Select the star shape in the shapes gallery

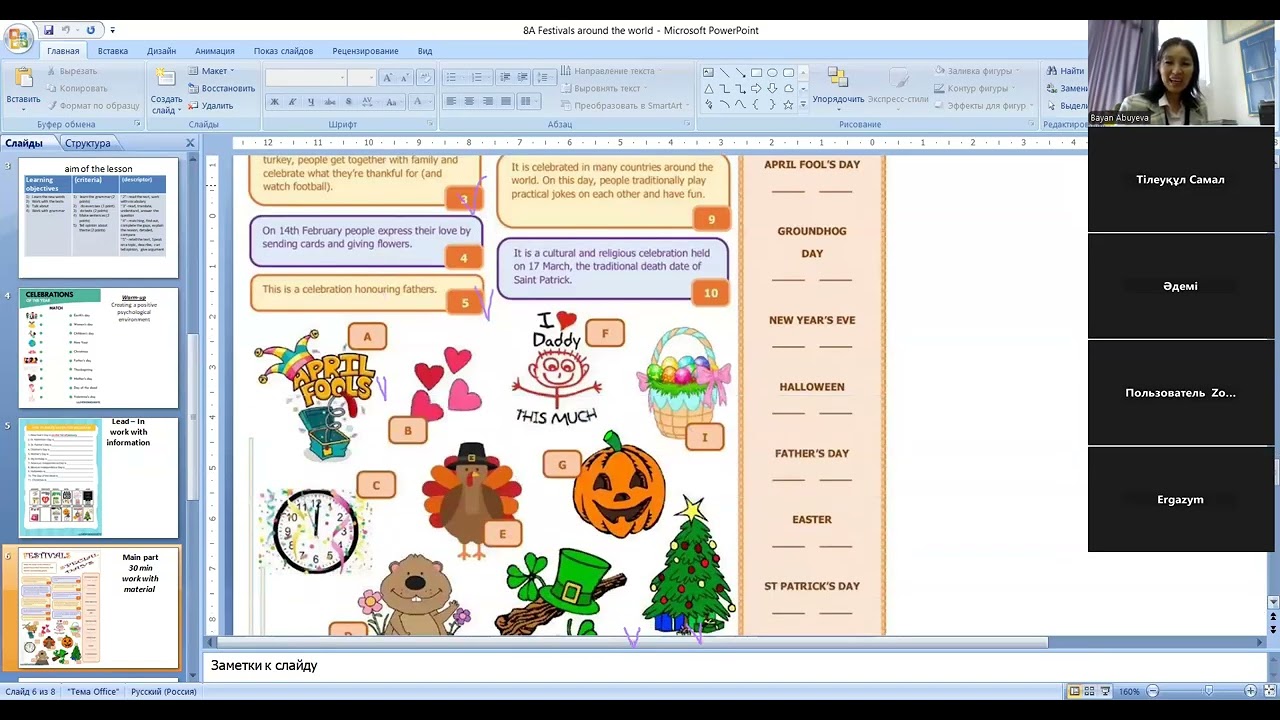tap(788, 104)
